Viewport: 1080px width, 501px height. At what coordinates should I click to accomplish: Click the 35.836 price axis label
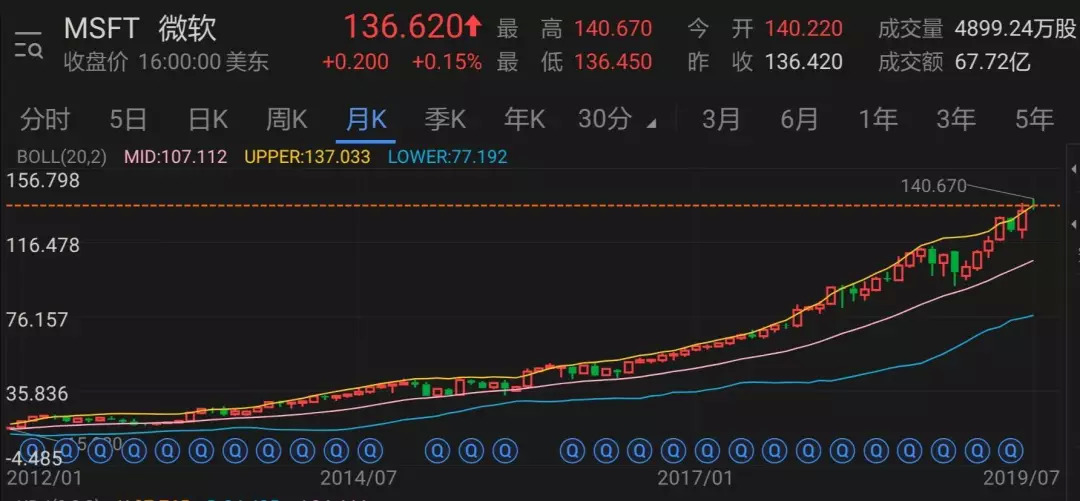(x=39, y=394)
